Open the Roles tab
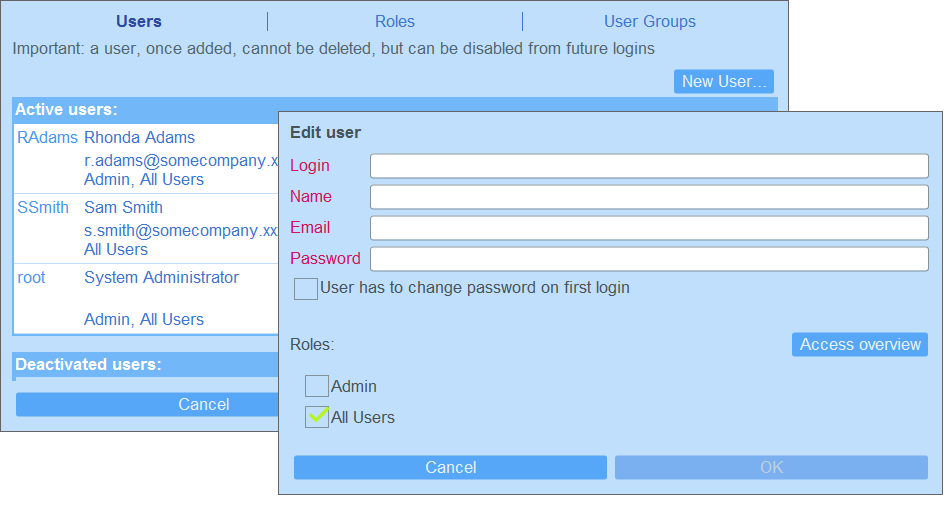The width and height of the screenshot is (952, 505). click(x=394, y=21)
